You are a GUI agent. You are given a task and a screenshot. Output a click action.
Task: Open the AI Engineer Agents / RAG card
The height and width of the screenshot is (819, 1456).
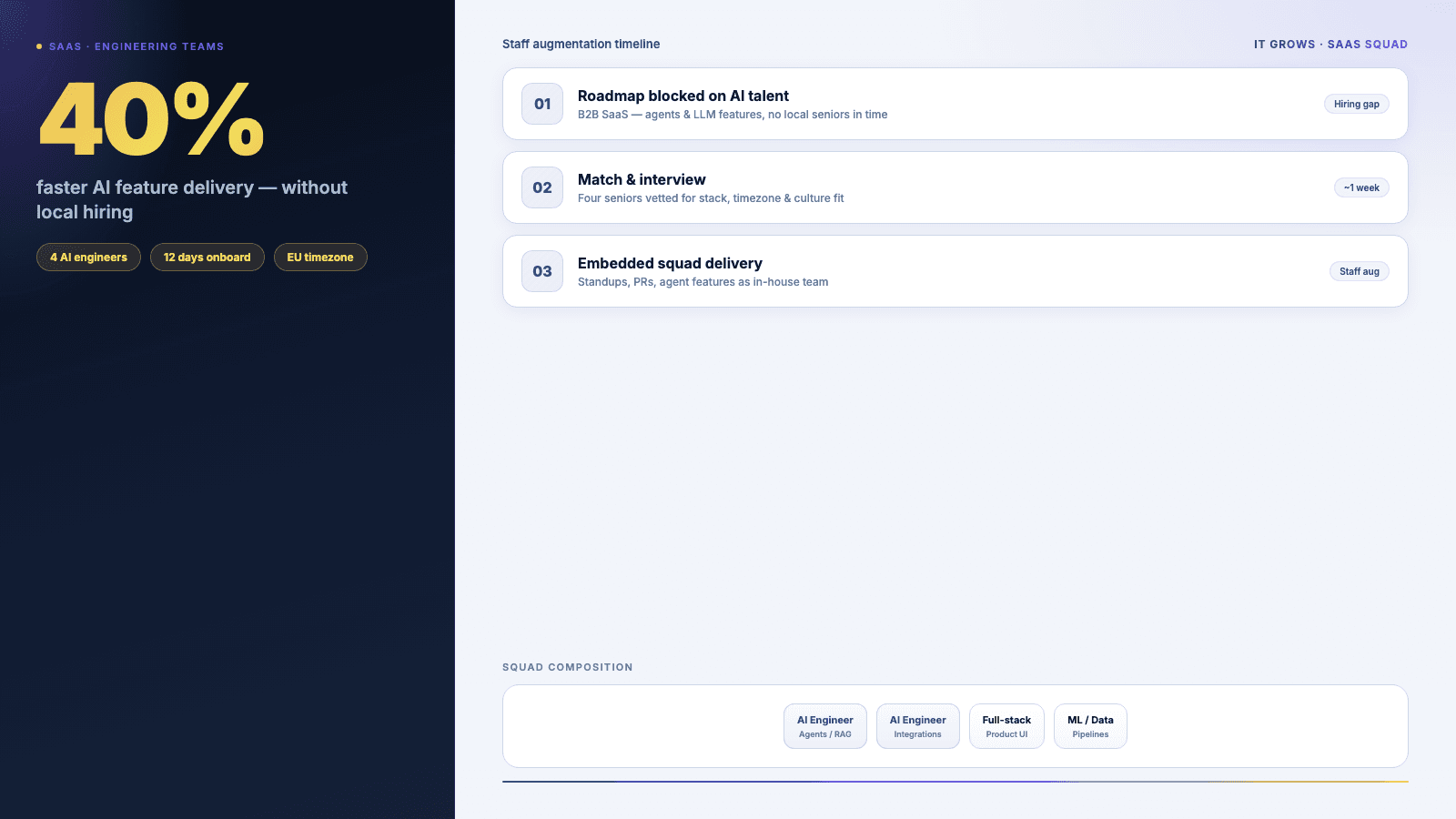point(825,726)
